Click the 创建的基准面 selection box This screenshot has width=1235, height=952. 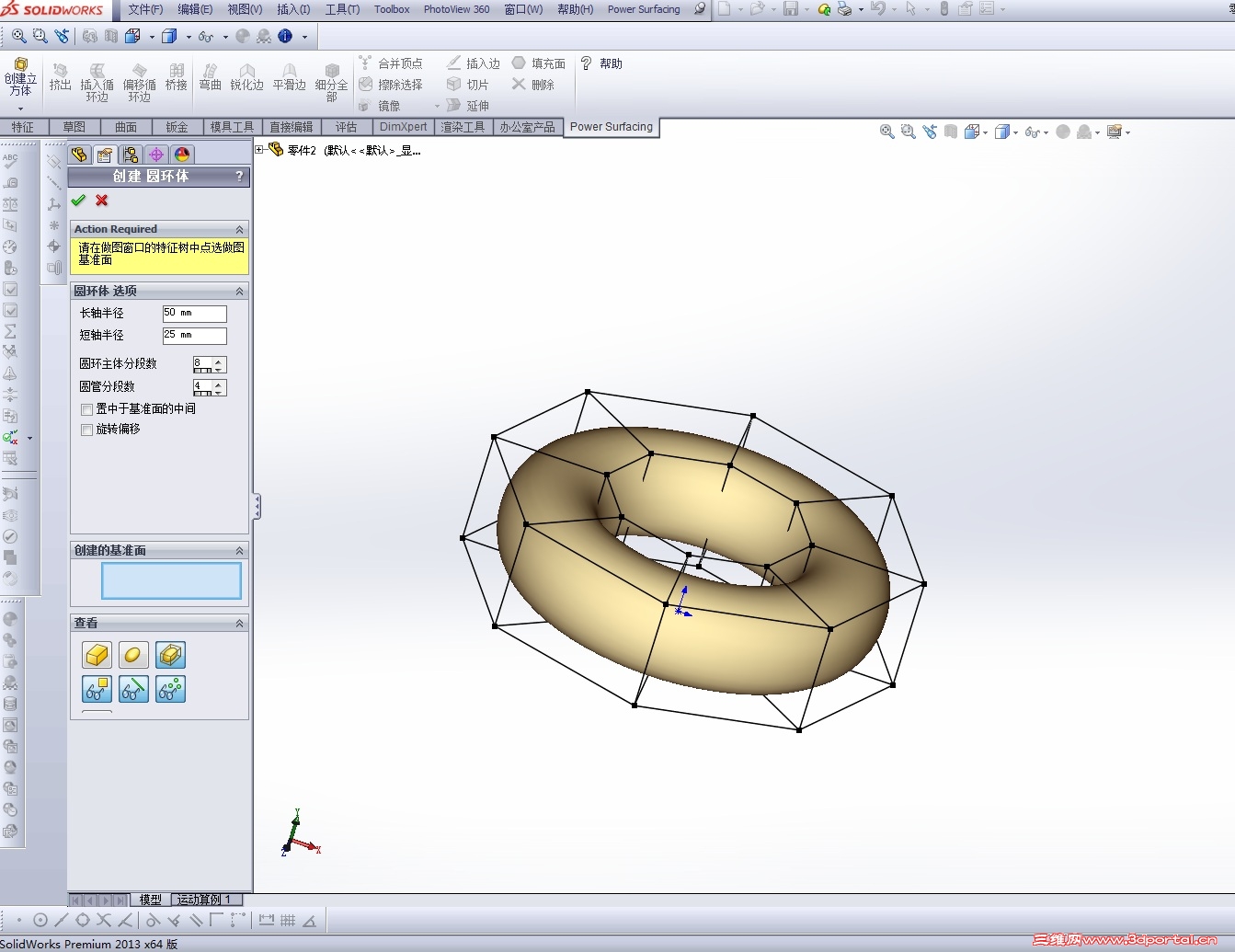171,581
